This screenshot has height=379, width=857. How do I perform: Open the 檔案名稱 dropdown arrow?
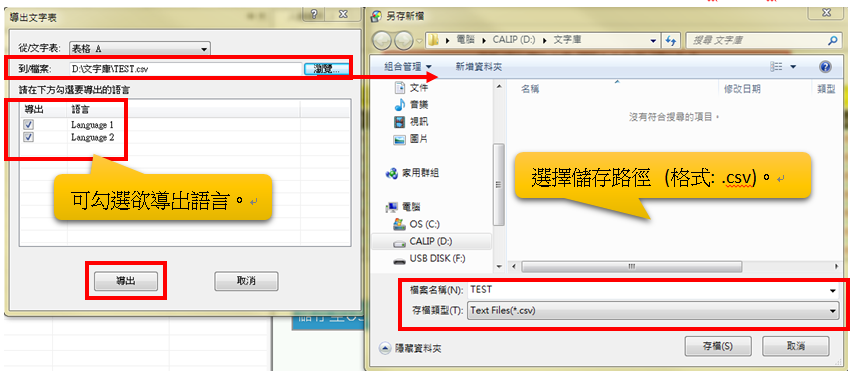[833, 291]
